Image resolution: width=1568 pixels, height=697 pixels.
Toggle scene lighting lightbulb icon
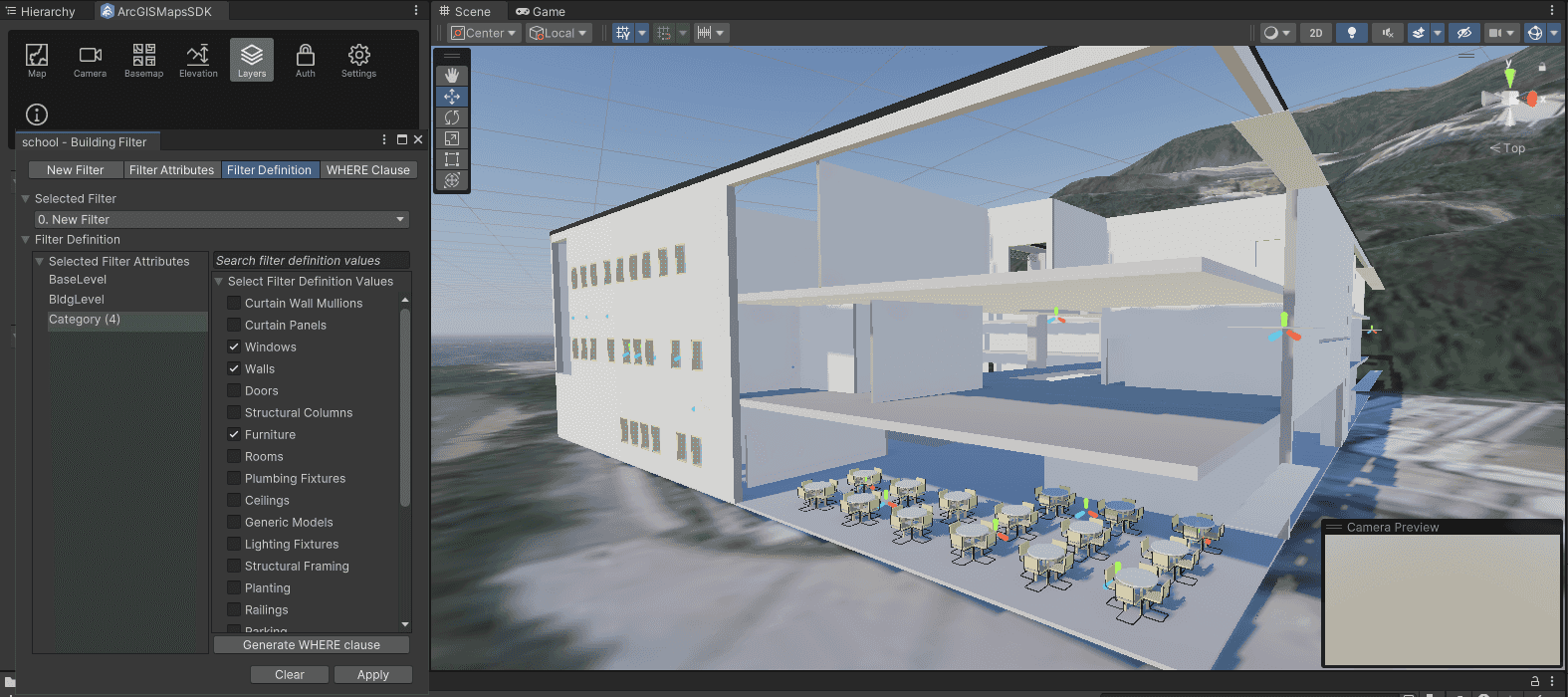(1351, 33)
